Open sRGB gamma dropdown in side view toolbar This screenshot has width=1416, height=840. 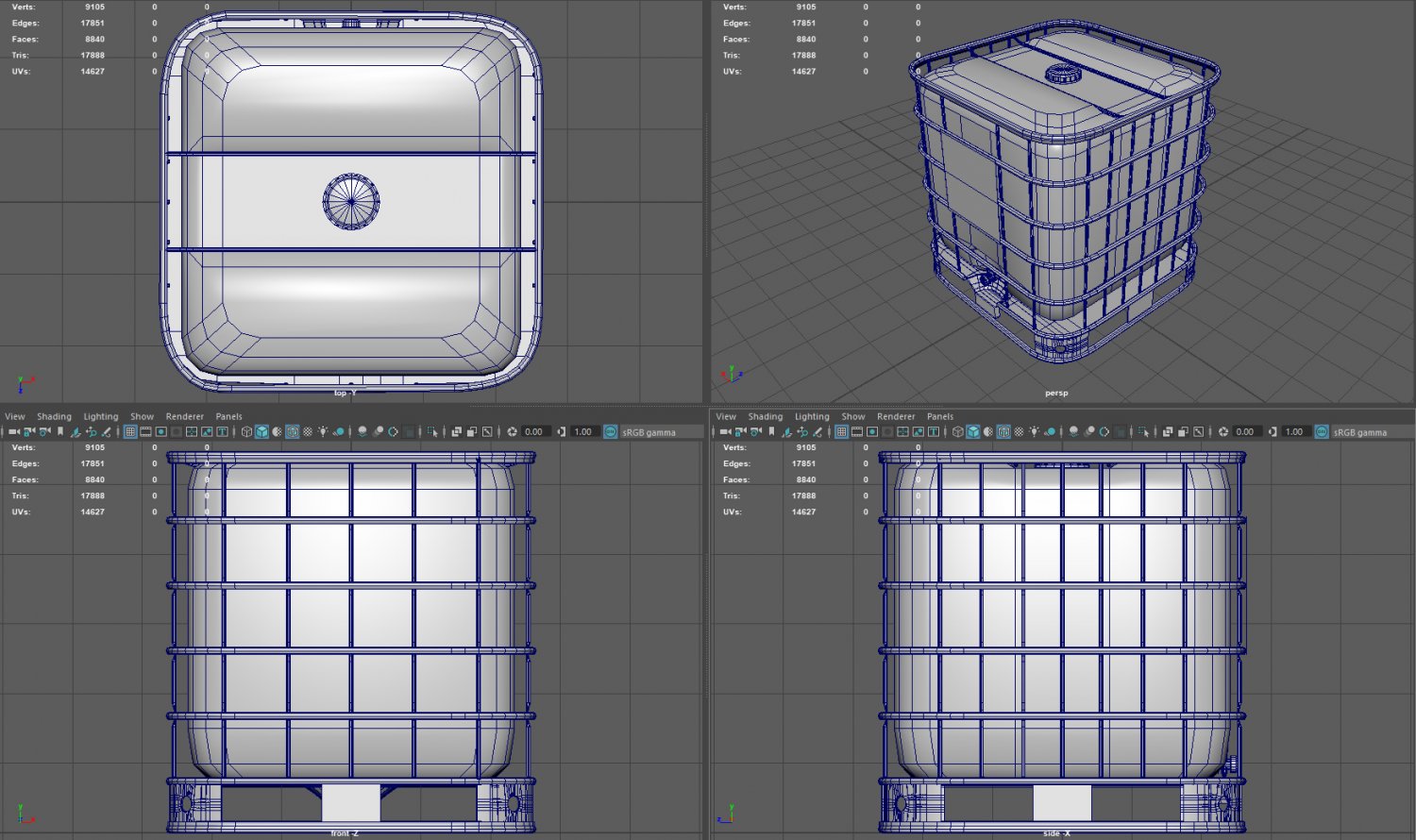click(1359, 432)
